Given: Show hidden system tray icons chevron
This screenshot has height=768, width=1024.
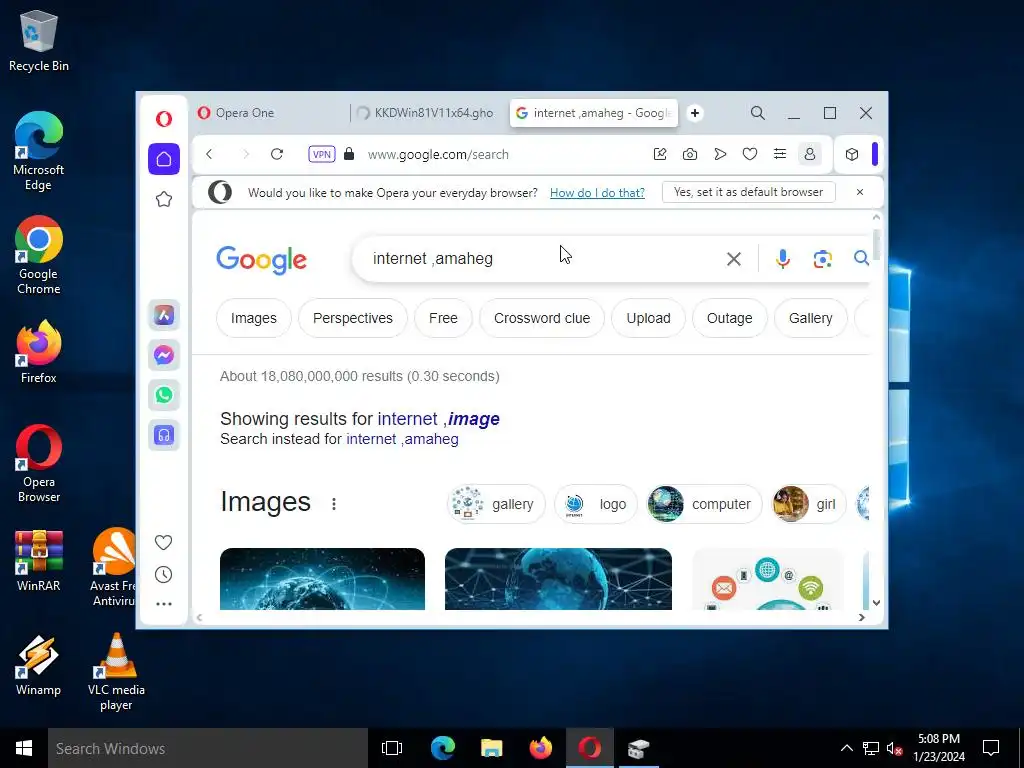Looking at the screenshot, I should pyautogui.click(x=846, y=748).
